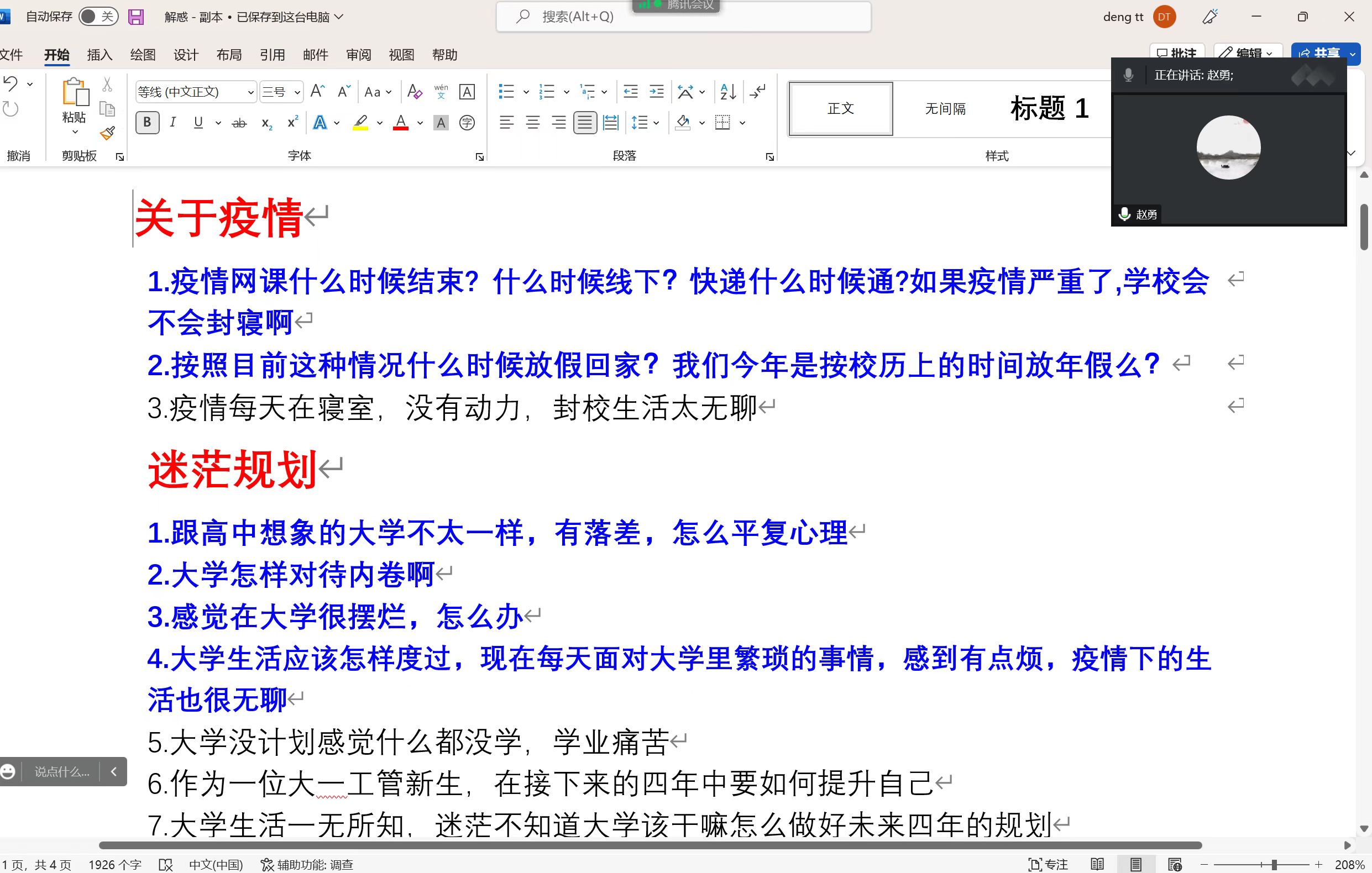
Task: Click the save icon in title bar
Action: click(x=135, y=17)
